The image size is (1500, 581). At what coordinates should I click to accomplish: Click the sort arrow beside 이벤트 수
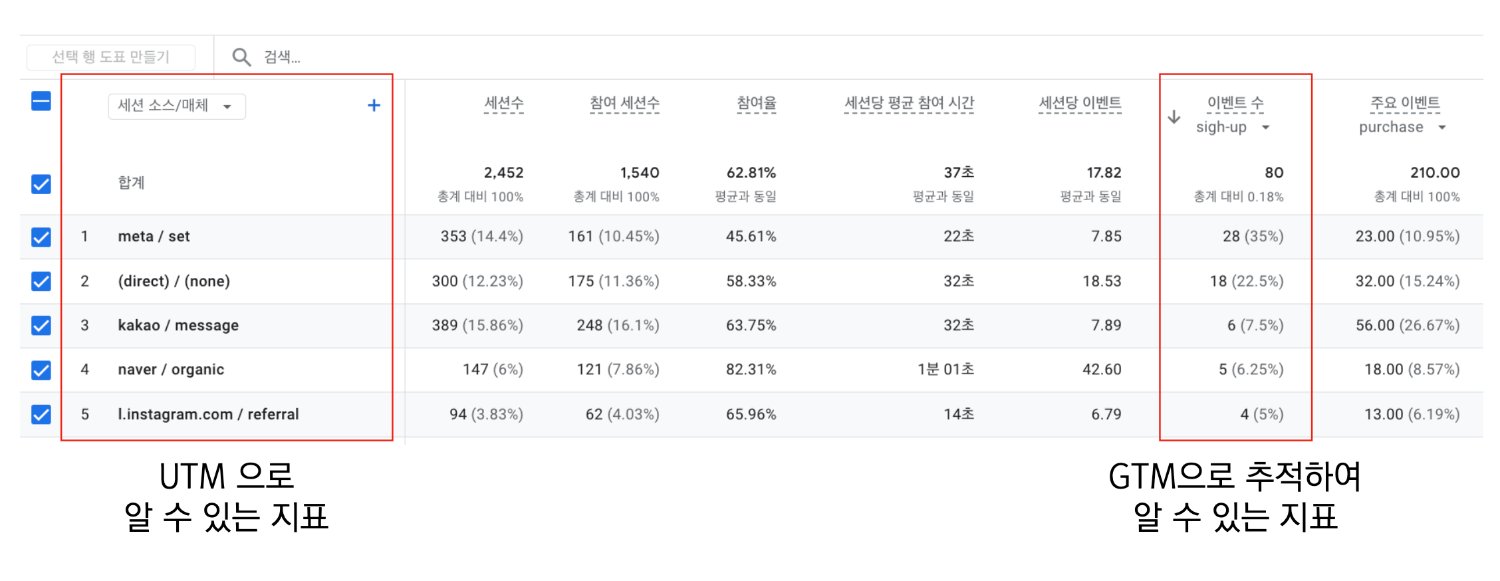click(x=1174, y=117)
